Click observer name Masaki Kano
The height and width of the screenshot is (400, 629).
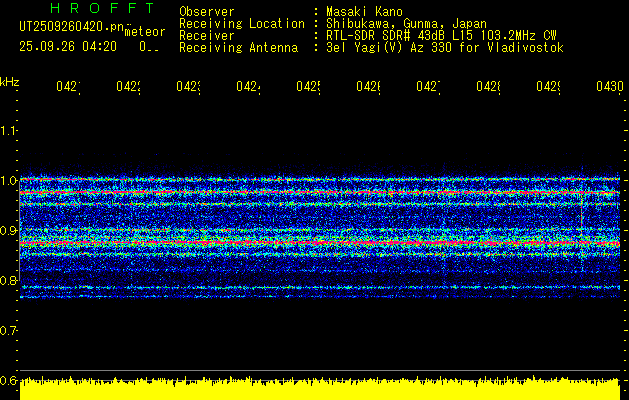click(364, 11)
